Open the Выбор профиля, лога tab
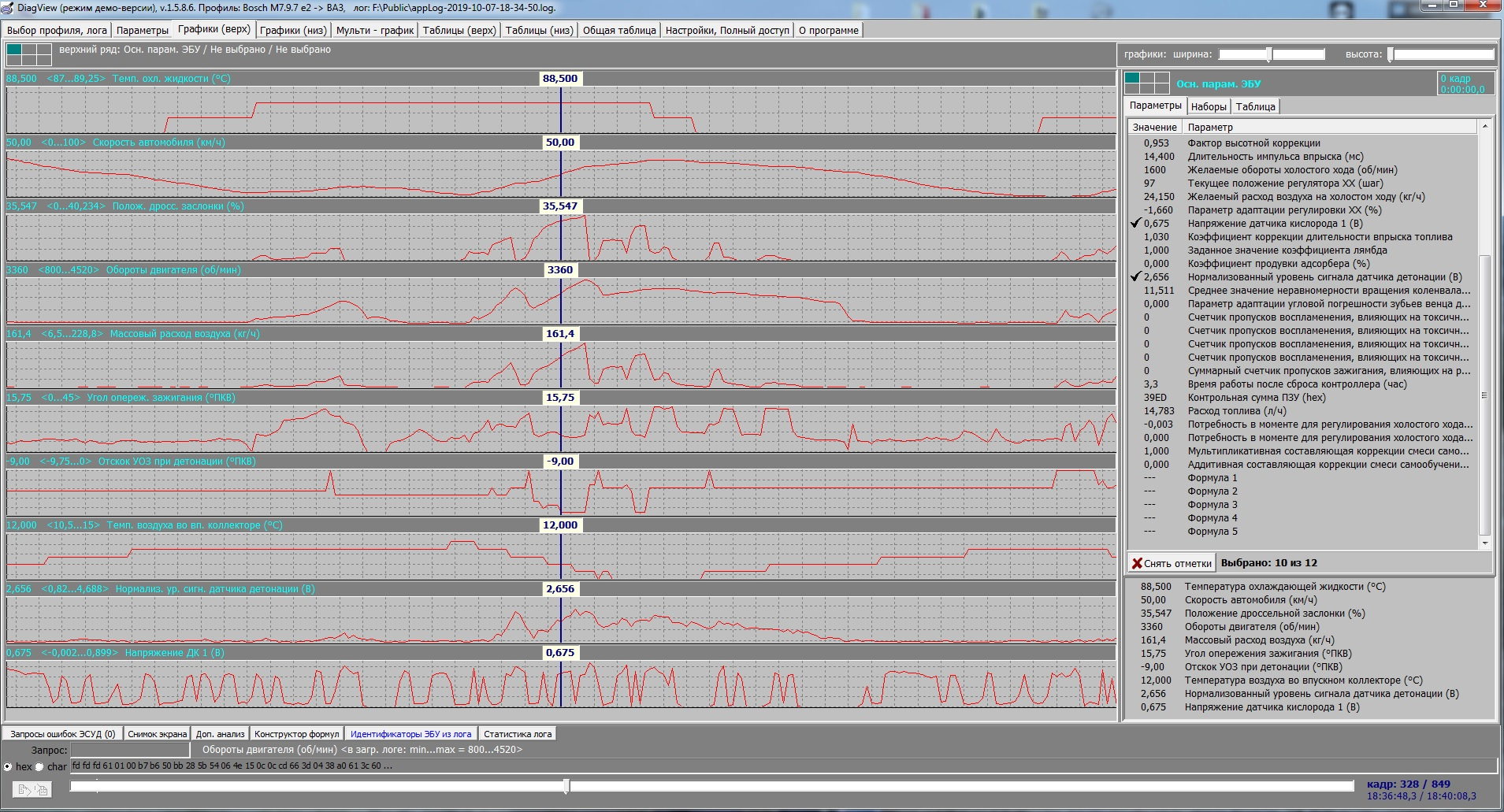 tap(57, 30)
